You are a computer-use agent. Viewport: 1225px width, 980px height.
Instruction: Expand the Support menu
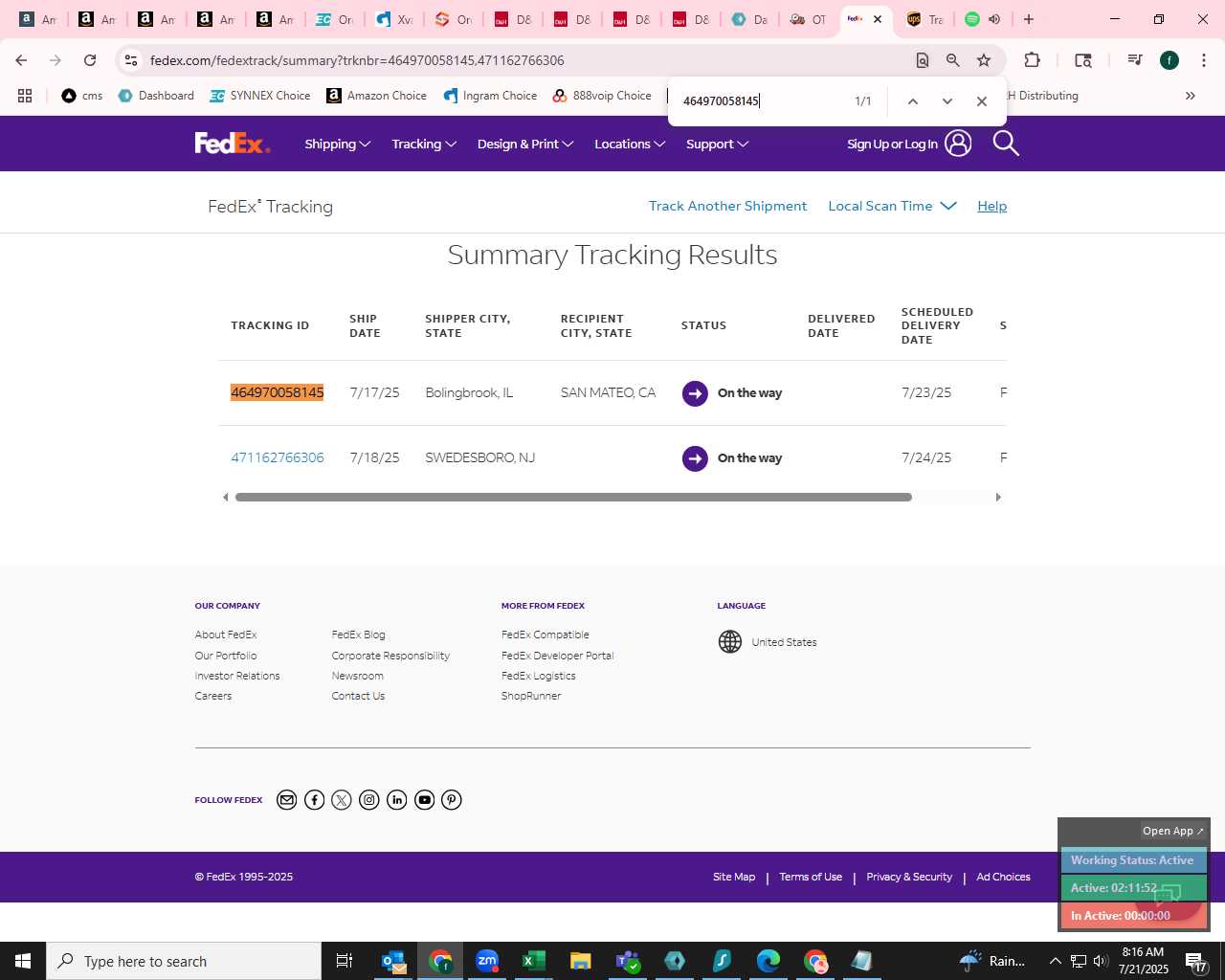tap(717, 144)
